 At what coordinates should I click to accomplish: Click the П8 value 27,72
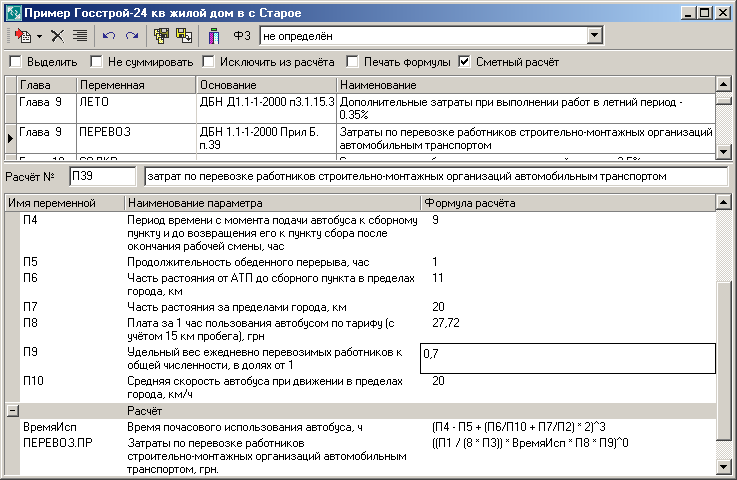tap(446, 323)
